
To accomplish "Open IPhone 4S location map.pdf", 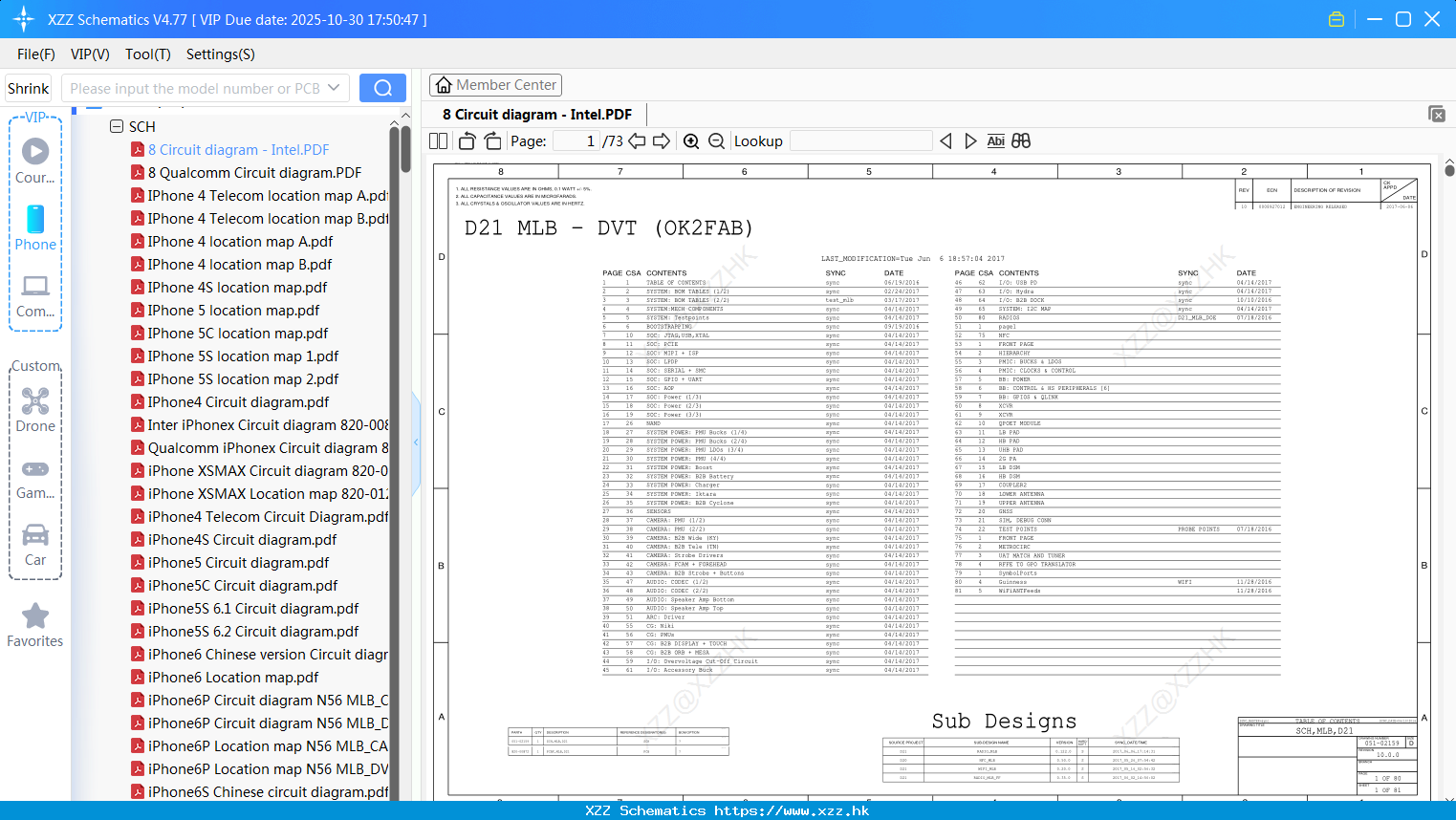I will [237, 288].
